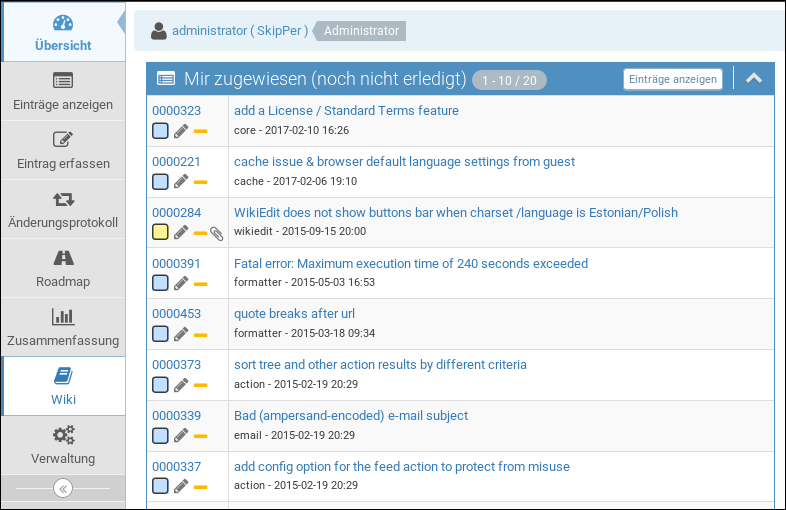Viewport: 786px width, 510px height.
Task: Click yellow priority dash for issue 0000221
Action: point(200,182)
